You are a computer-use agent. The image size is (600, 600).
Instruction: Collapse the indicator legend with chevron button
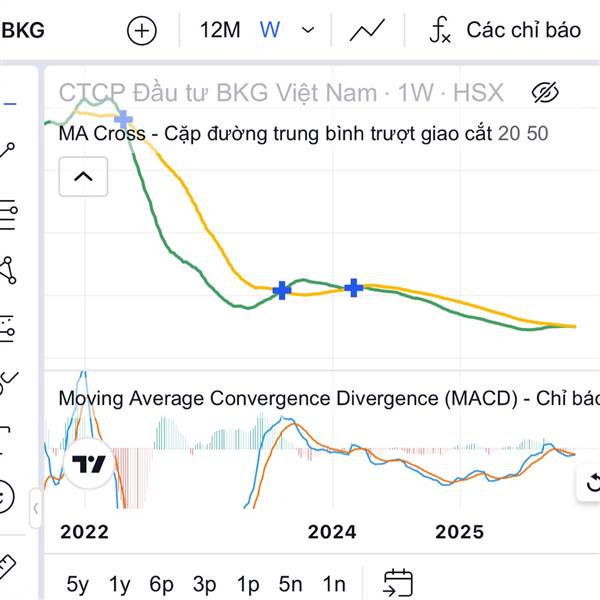84,178
